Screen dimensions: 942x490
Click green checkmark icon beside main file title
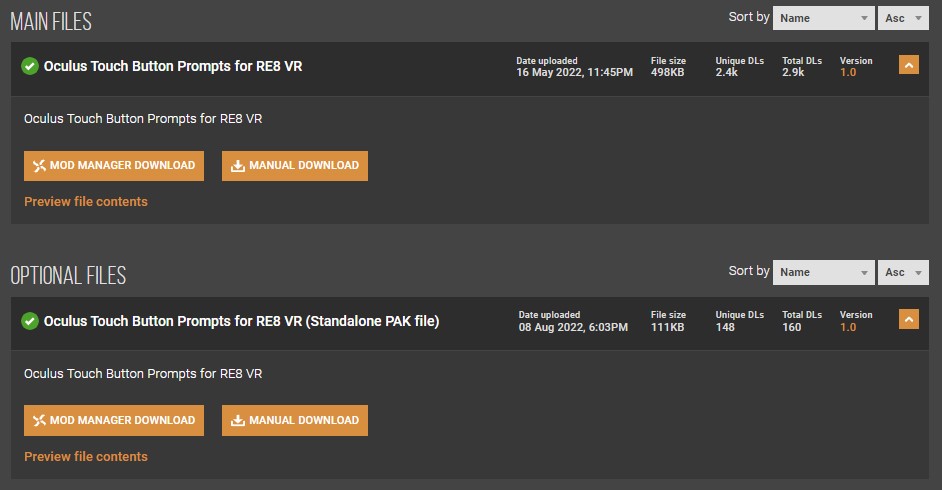click(30, 66)
